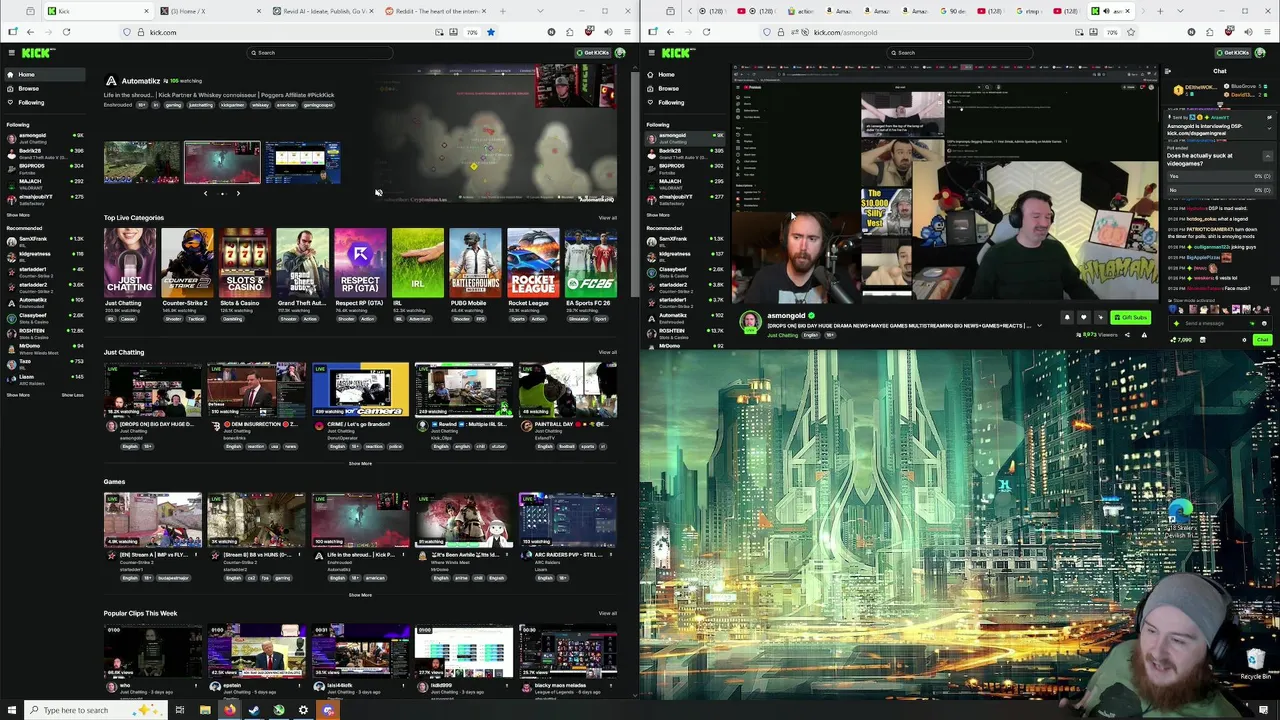The height and width of the screenshot is (720, 1280).
Task: Expand asmongold stream title chevron
Action: (1039, 326)
